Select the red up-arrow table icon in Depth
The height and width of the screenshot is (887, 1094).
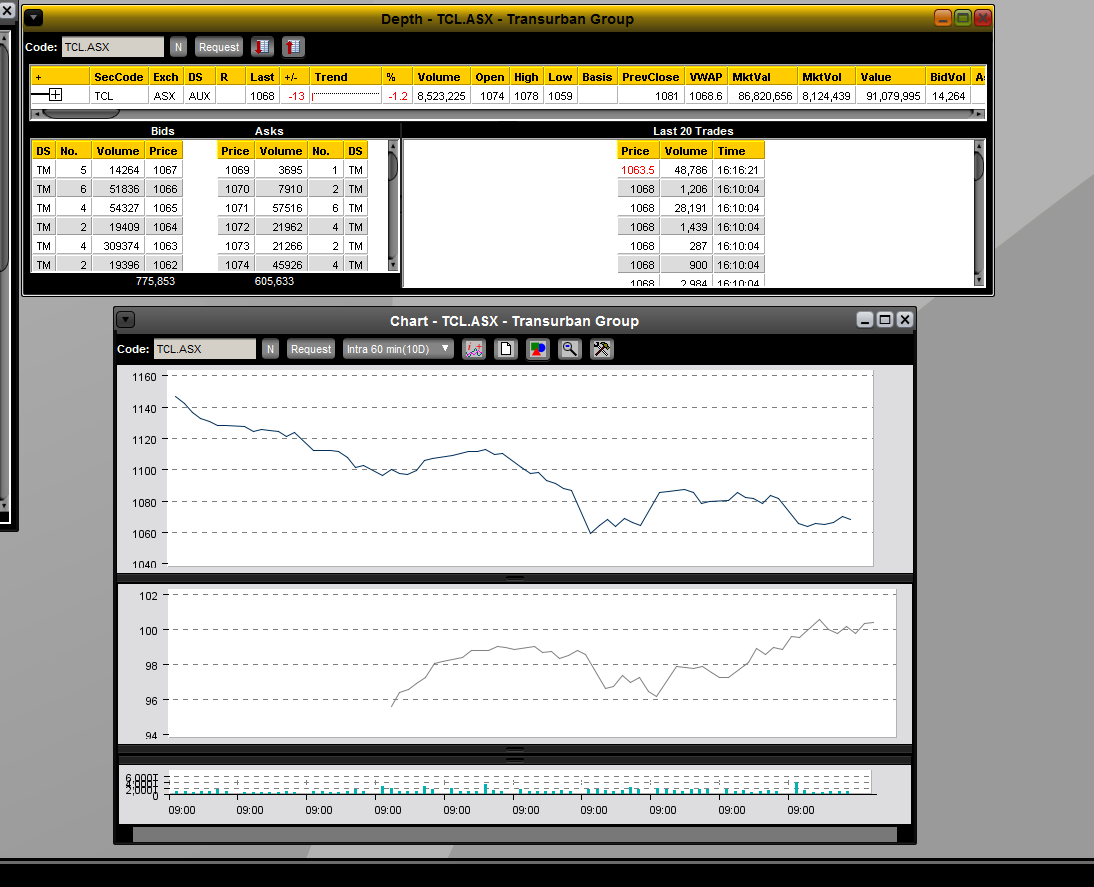[x=293, y=47]
